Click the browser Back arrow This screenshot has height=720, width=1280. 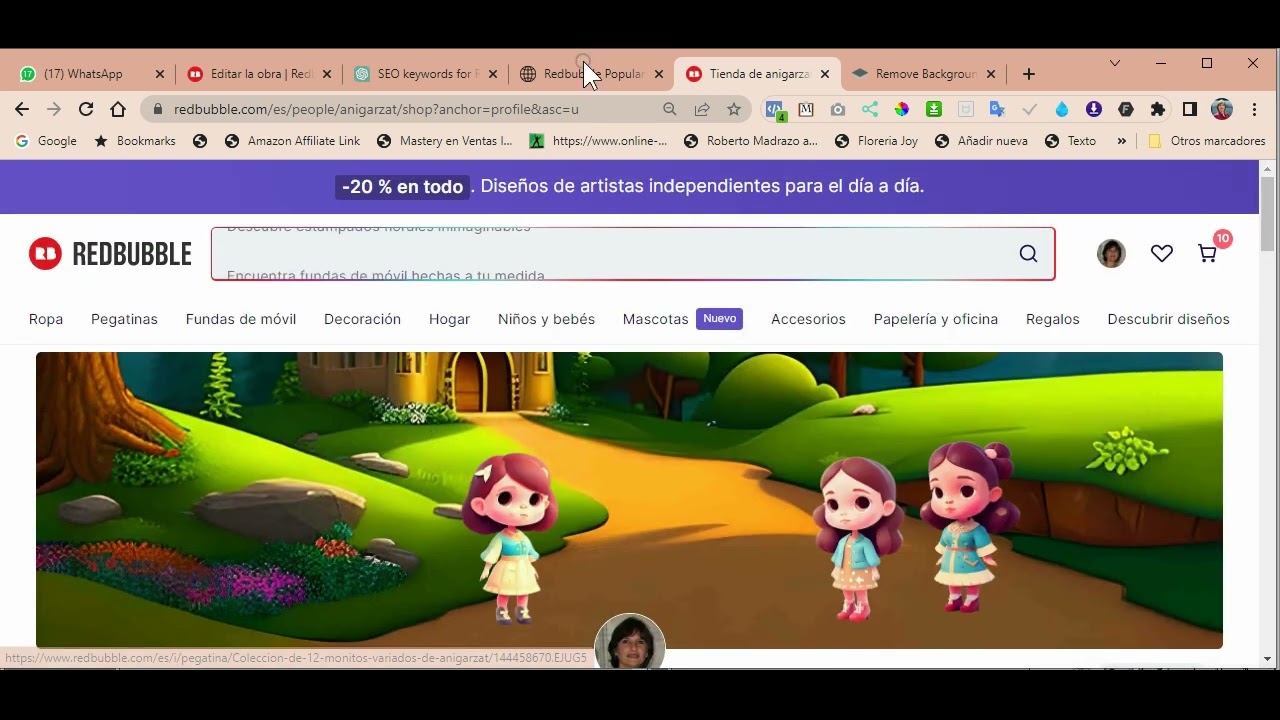[x=22, y=109]
